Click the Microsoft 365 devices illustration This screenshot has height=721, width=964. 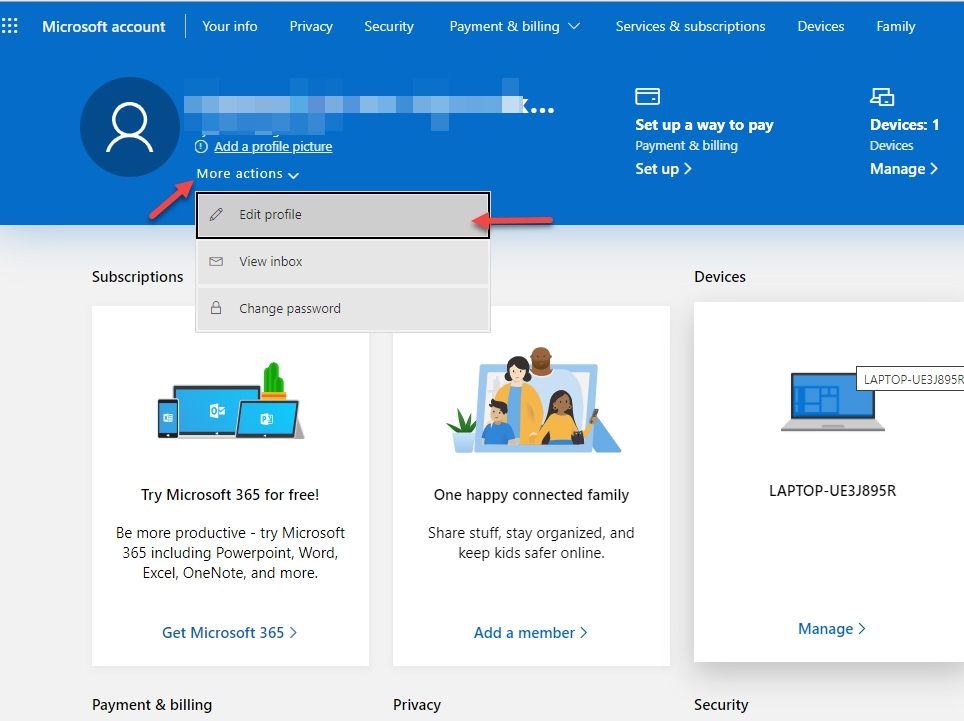(x=231, y=401)
